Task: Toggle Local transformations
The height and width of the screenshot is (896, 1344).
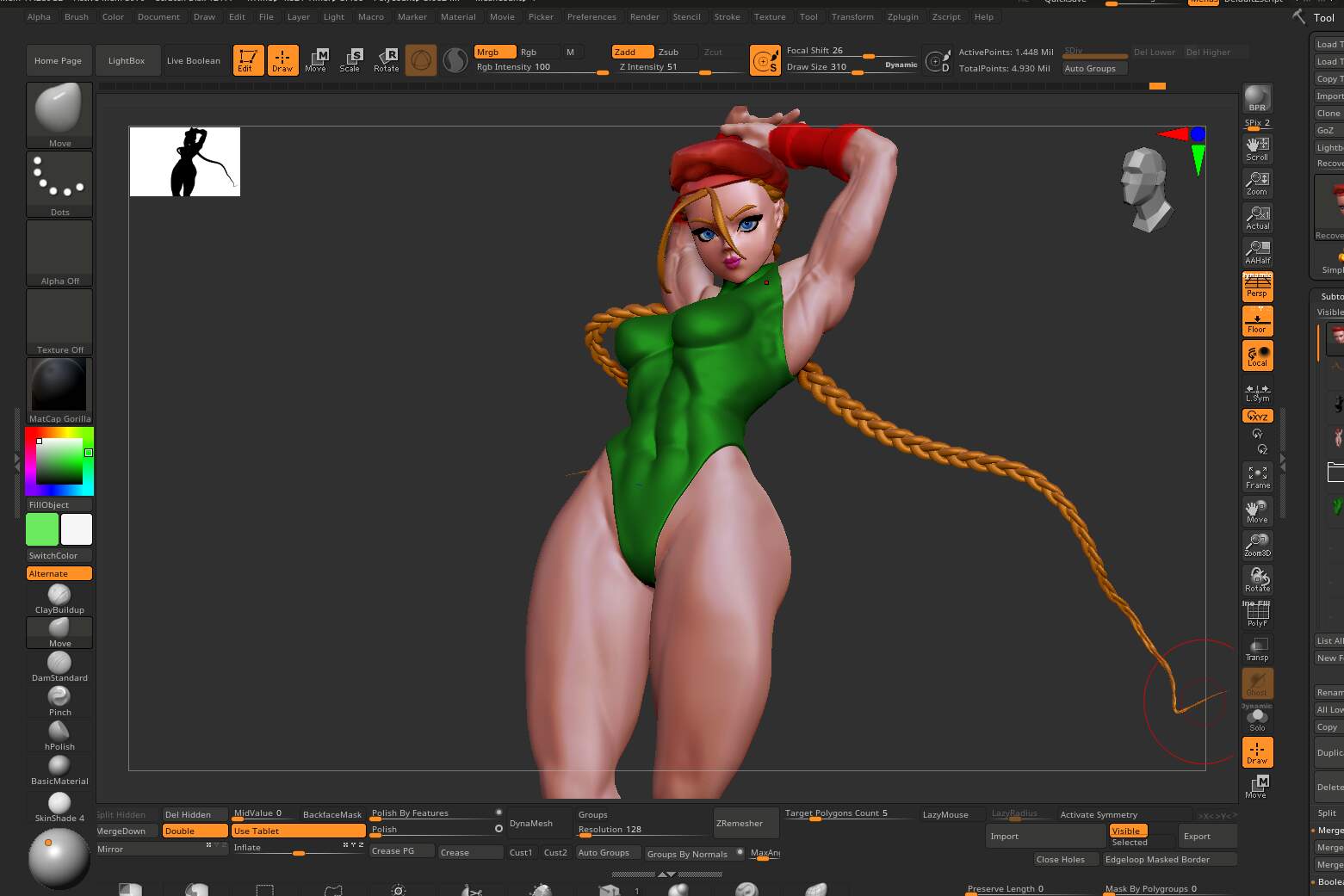Action: 1257,355
